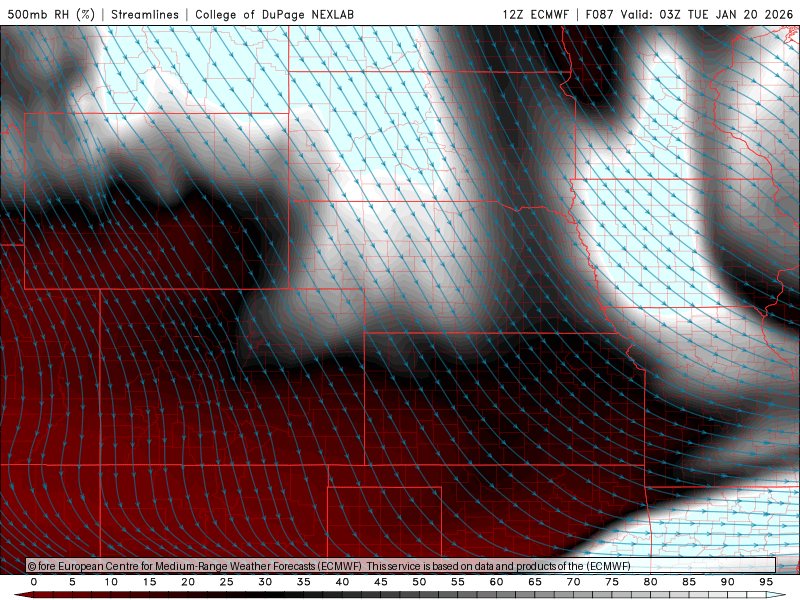Click the 5 value on the colorbar
The image size is (800, 600).
tap(72, 582)
